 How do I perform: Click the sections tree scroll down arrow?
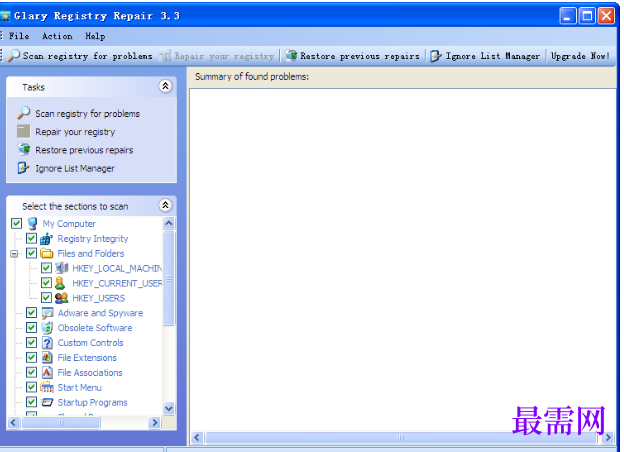pos(169,408)
